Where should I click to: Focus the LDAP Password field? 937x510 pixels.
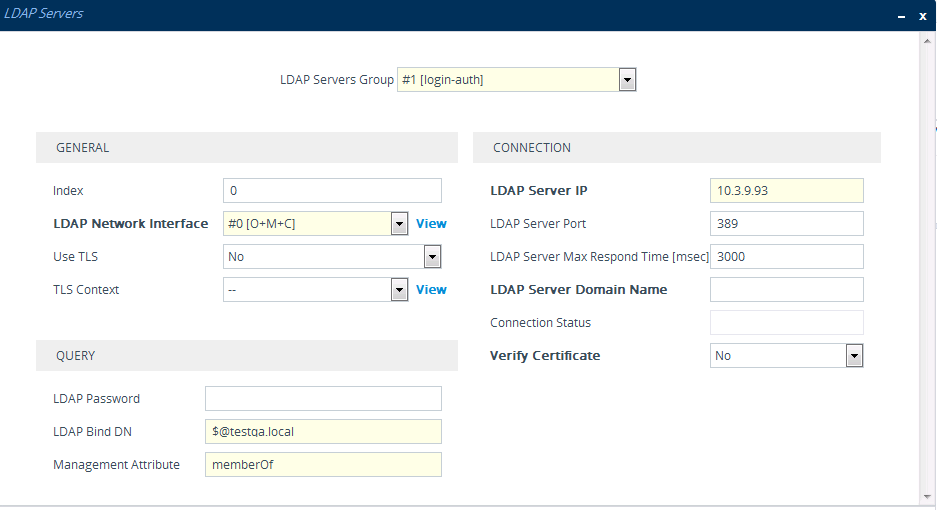323,399
